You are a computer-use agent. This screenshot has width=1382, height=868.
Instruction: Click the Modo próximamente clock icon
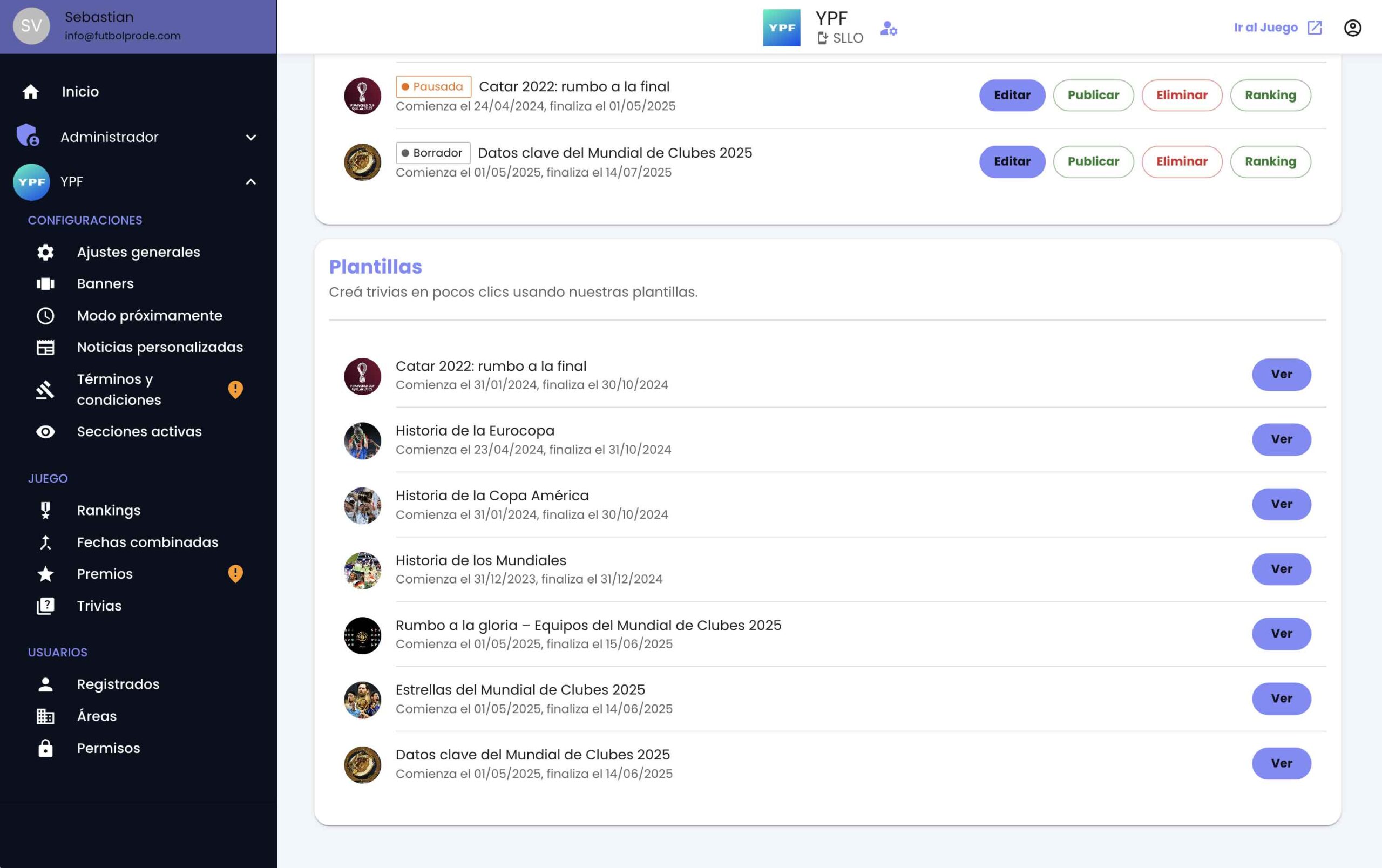coord(45,316)
